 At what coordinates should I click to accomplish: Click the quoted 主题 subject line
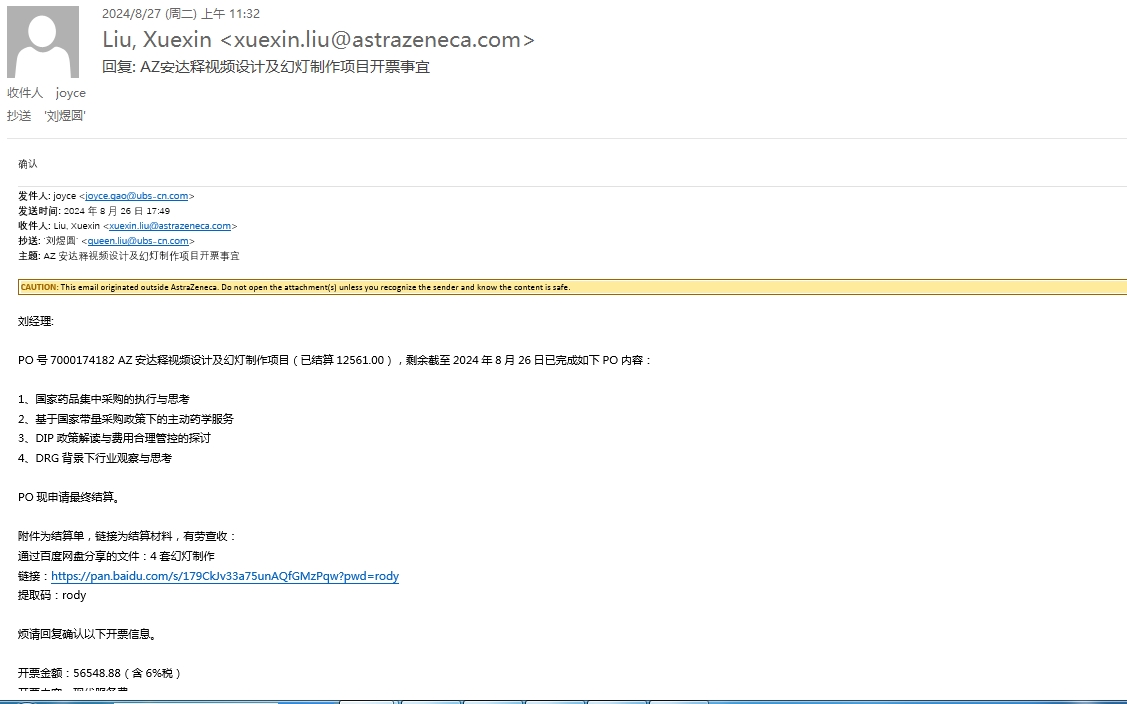[x=129, y=256]
